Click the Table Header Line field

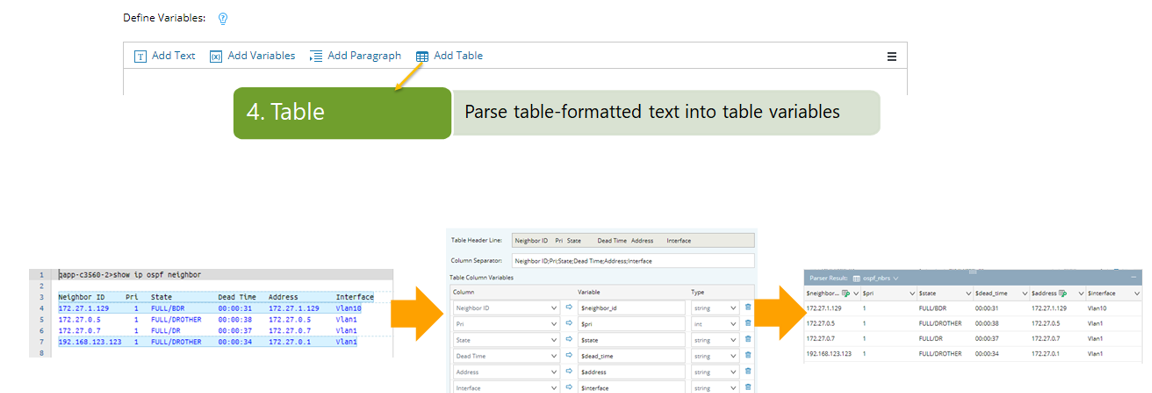(x=633, y=240)
